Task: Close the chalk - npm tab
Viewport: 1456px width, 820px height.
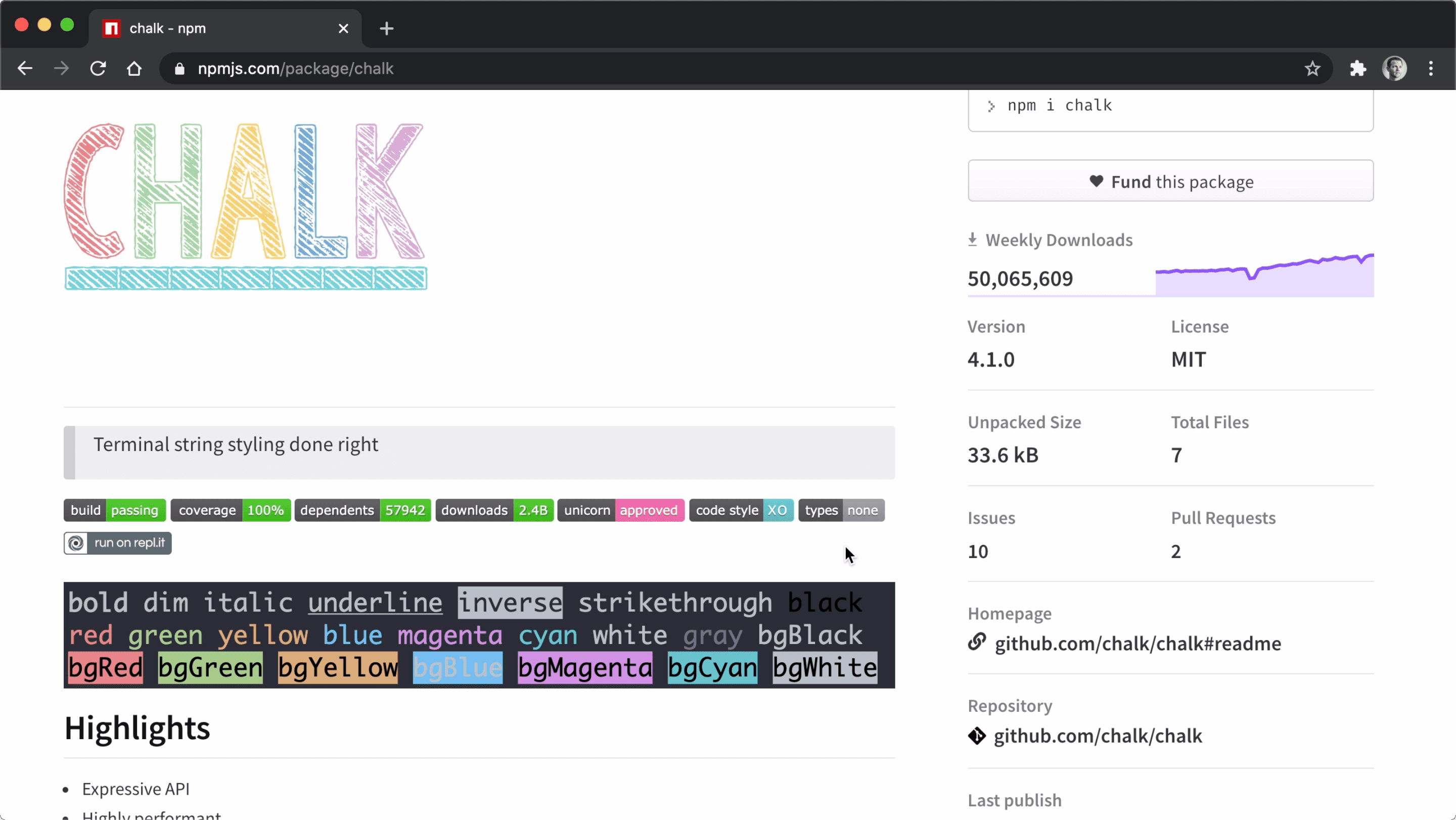Action: (x=343, y=28)
